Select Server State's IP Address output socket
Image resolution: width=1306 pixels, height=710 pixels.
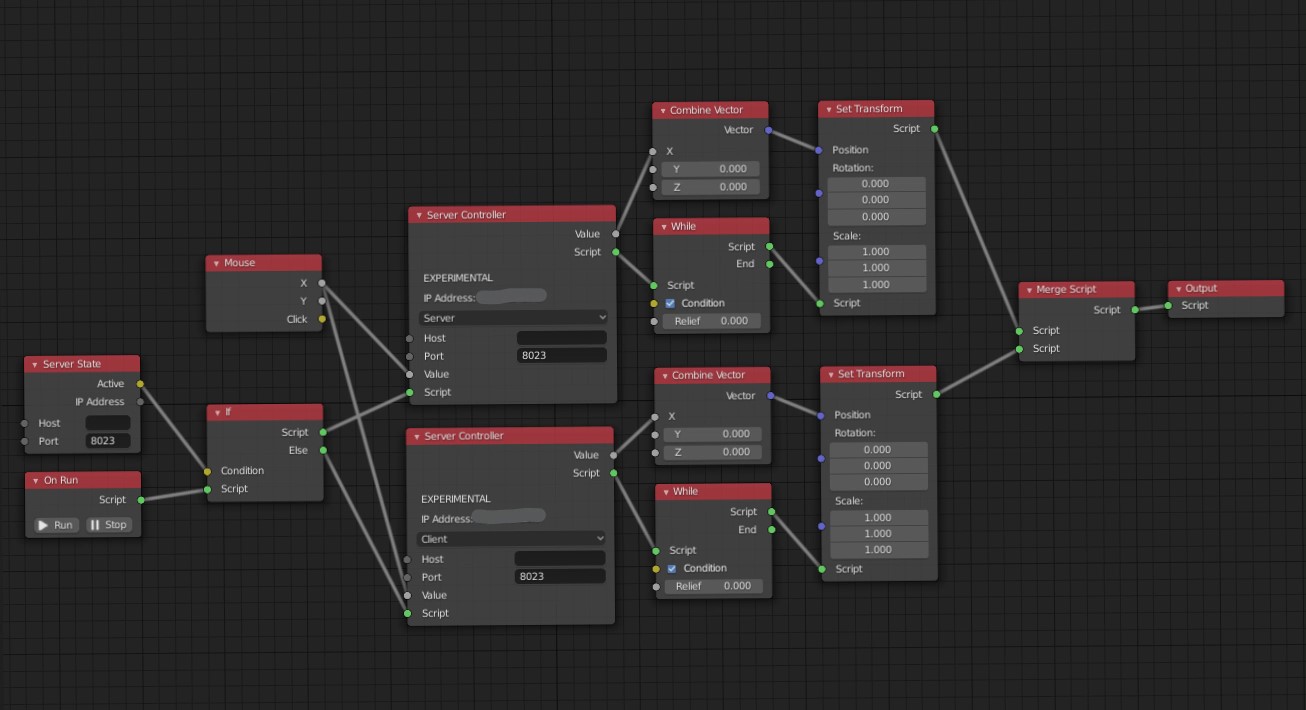[x=140, y=402]
